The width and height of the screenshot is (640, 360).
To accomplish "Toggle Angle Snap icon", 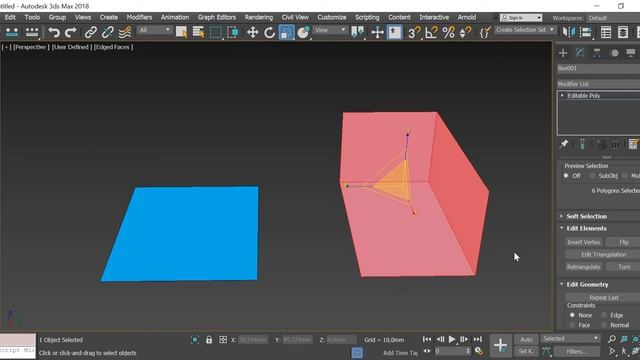I will click(x=431, y=32).
